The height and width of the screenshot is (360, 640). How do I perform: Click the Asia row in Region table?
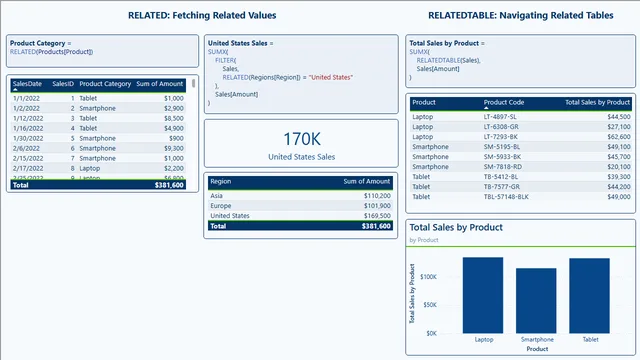coord(300,196)
